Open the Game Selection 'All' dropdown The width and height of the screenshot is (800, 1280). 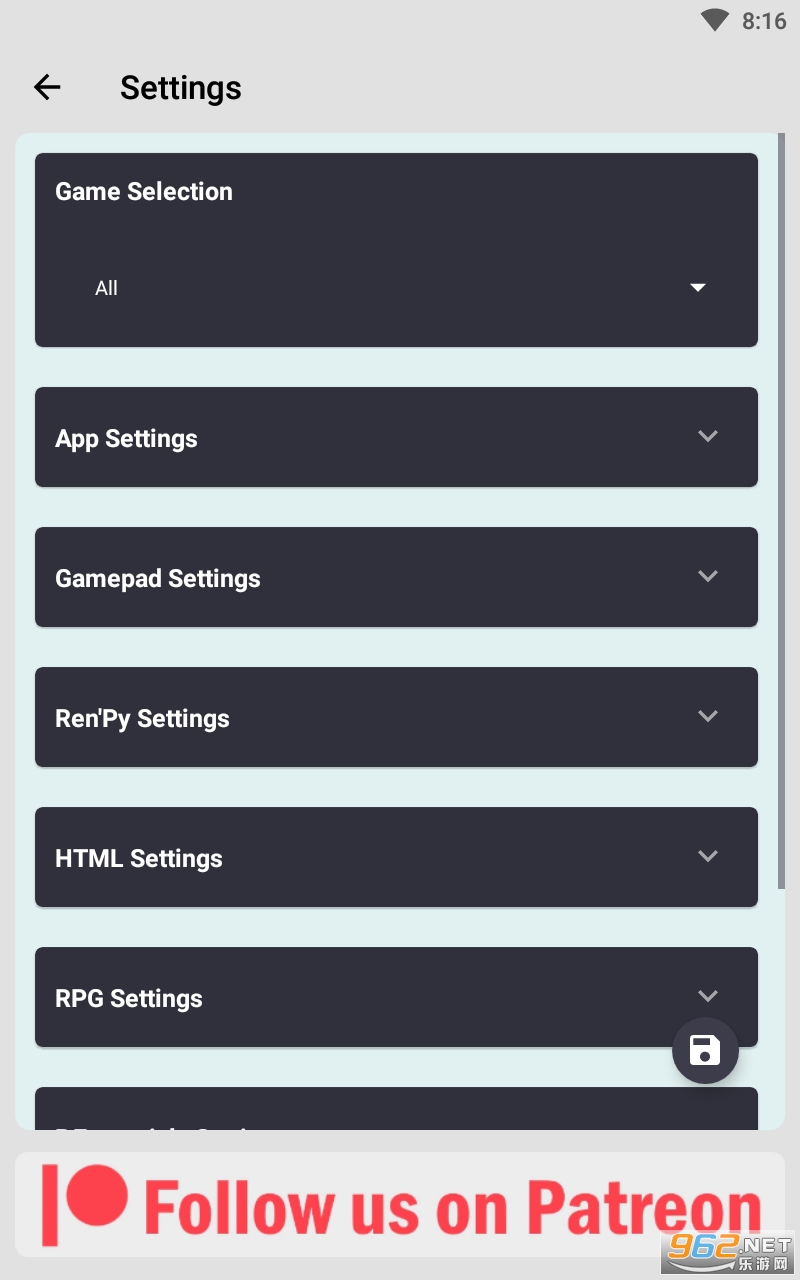click(x=396, y=288)
